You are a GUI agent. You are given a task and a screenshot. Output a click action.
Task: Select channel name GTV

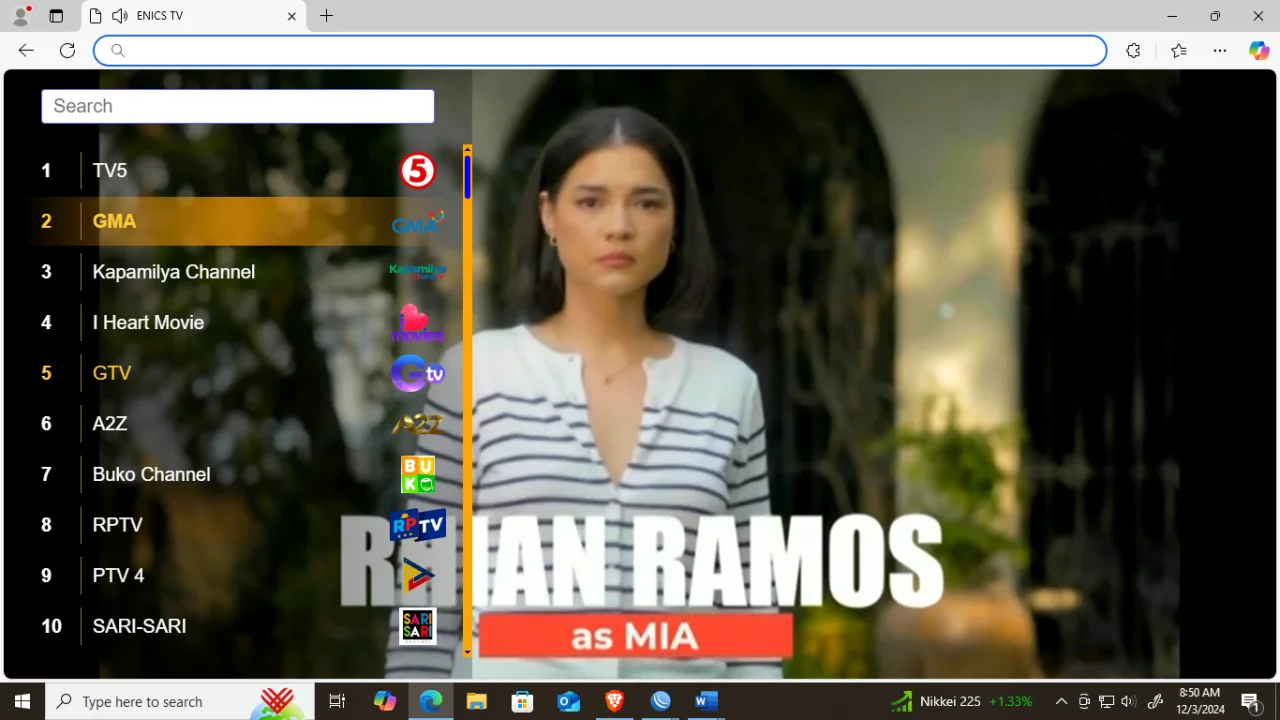pos(112,373)
